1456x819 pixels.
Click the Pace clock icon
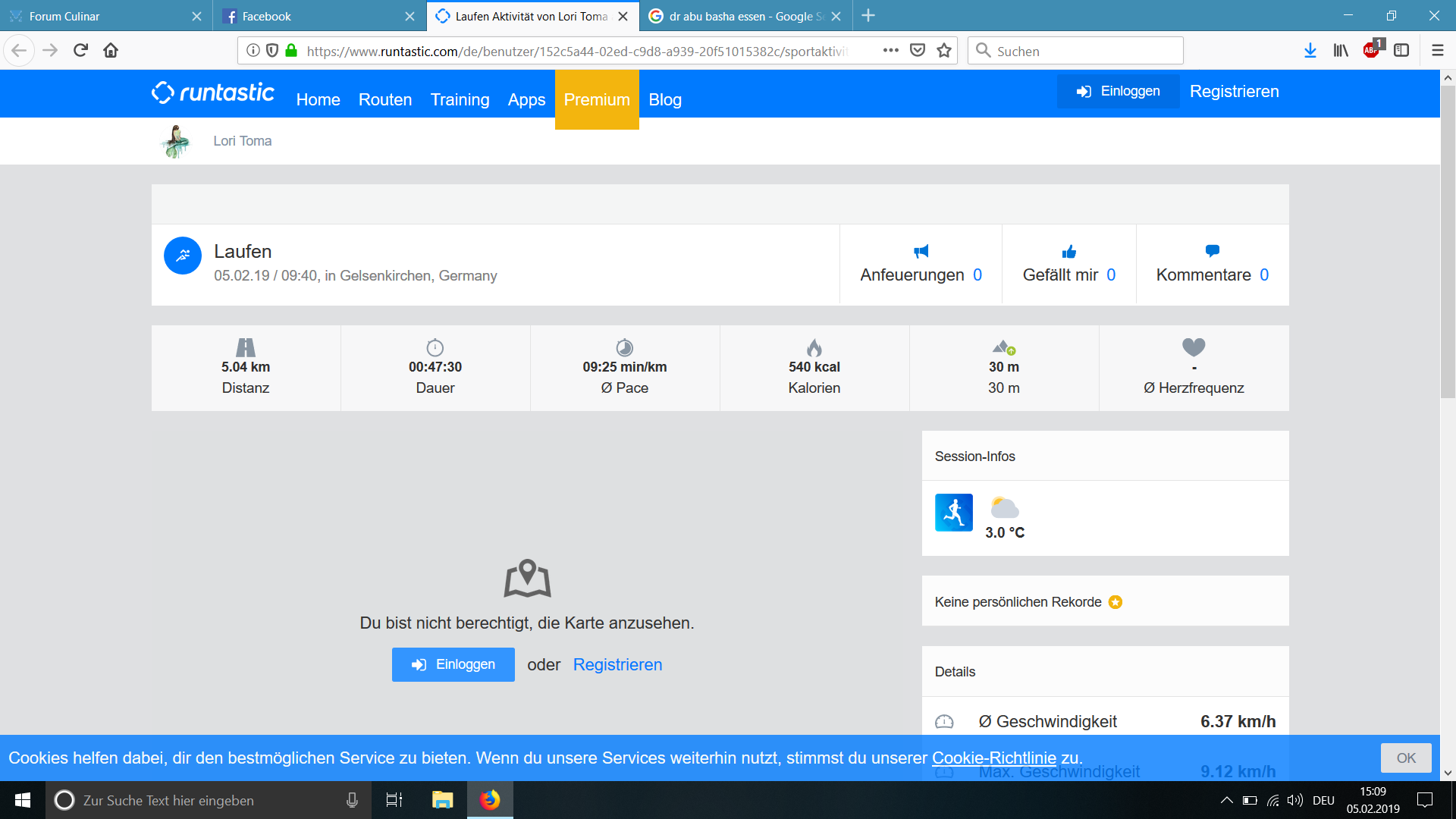(624, 347)
